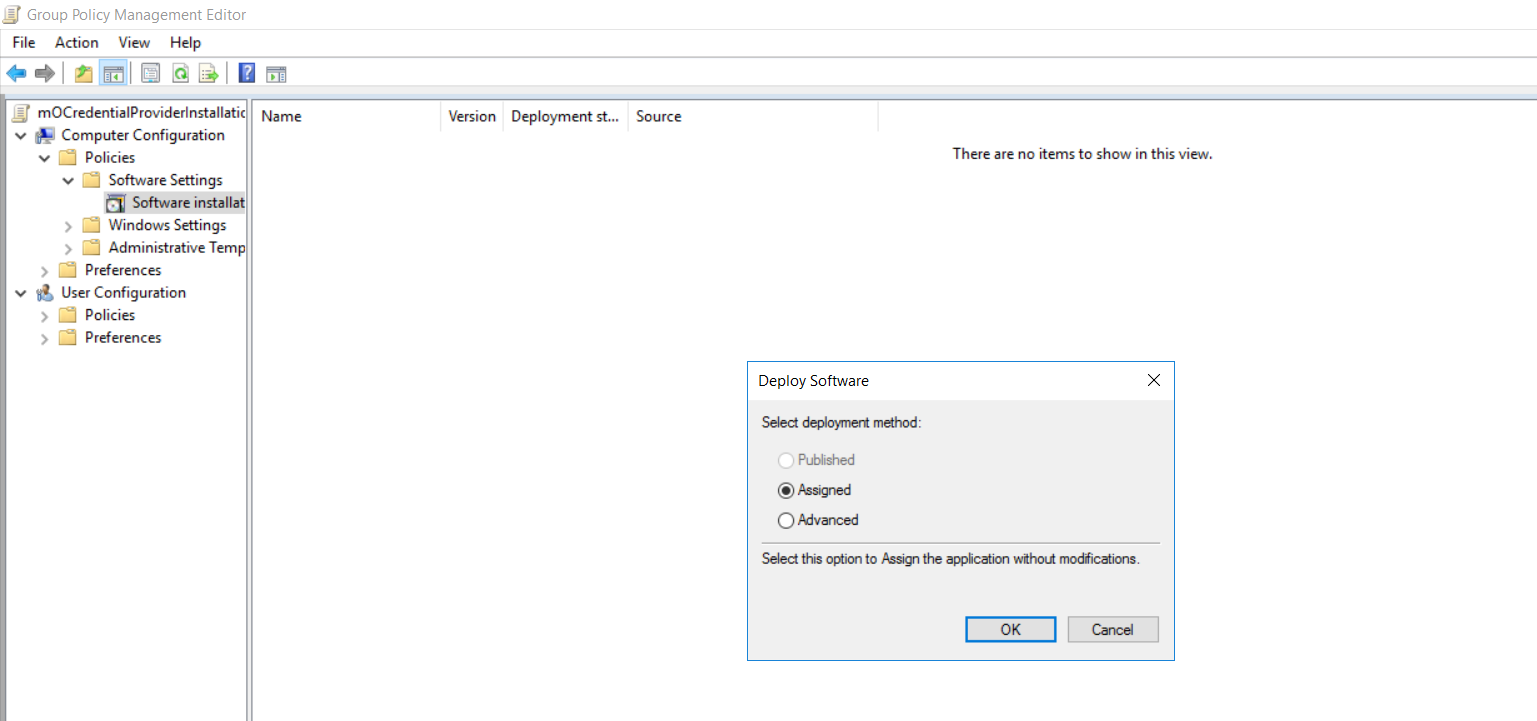Select 'Software Settings' tree row label
Image resolution: width=1537 pixels, height=721 pixels.
coord(165,180)
